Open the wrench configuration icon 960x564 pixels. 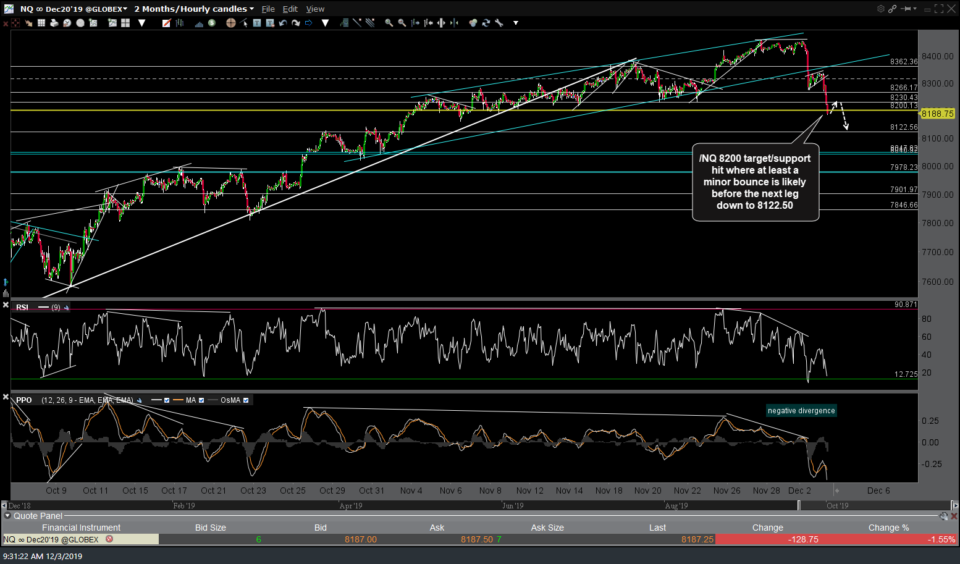499,23
